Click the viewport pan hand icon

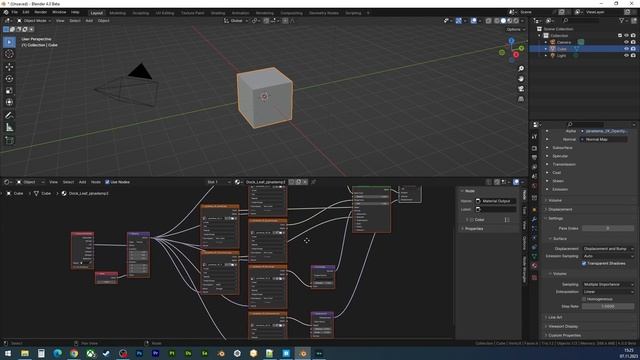(x=521, y=79)
